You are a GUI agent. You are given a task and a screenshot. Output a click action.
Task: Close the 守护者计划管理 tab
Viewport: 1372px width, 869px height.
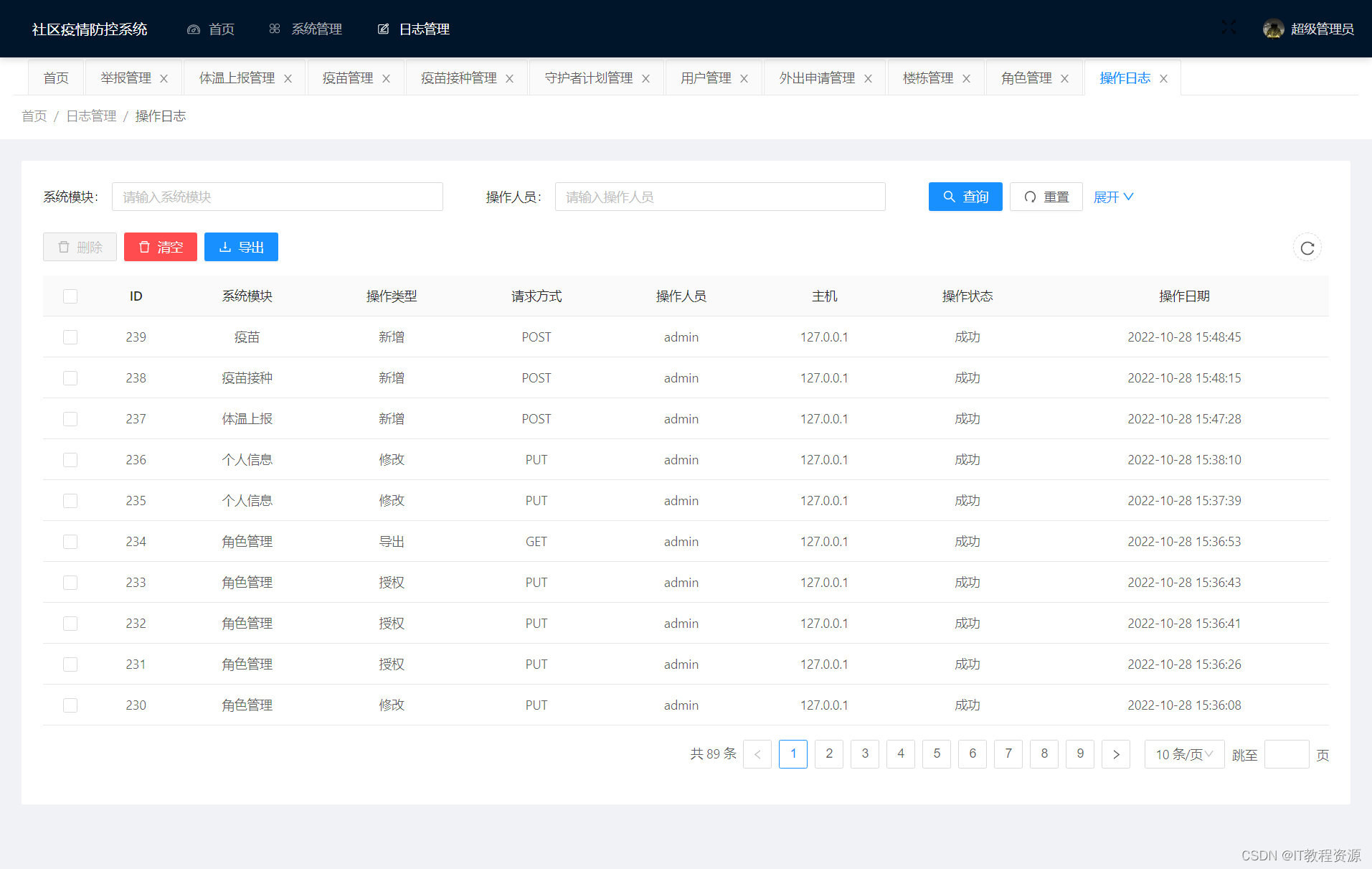(x=645, y=78)
